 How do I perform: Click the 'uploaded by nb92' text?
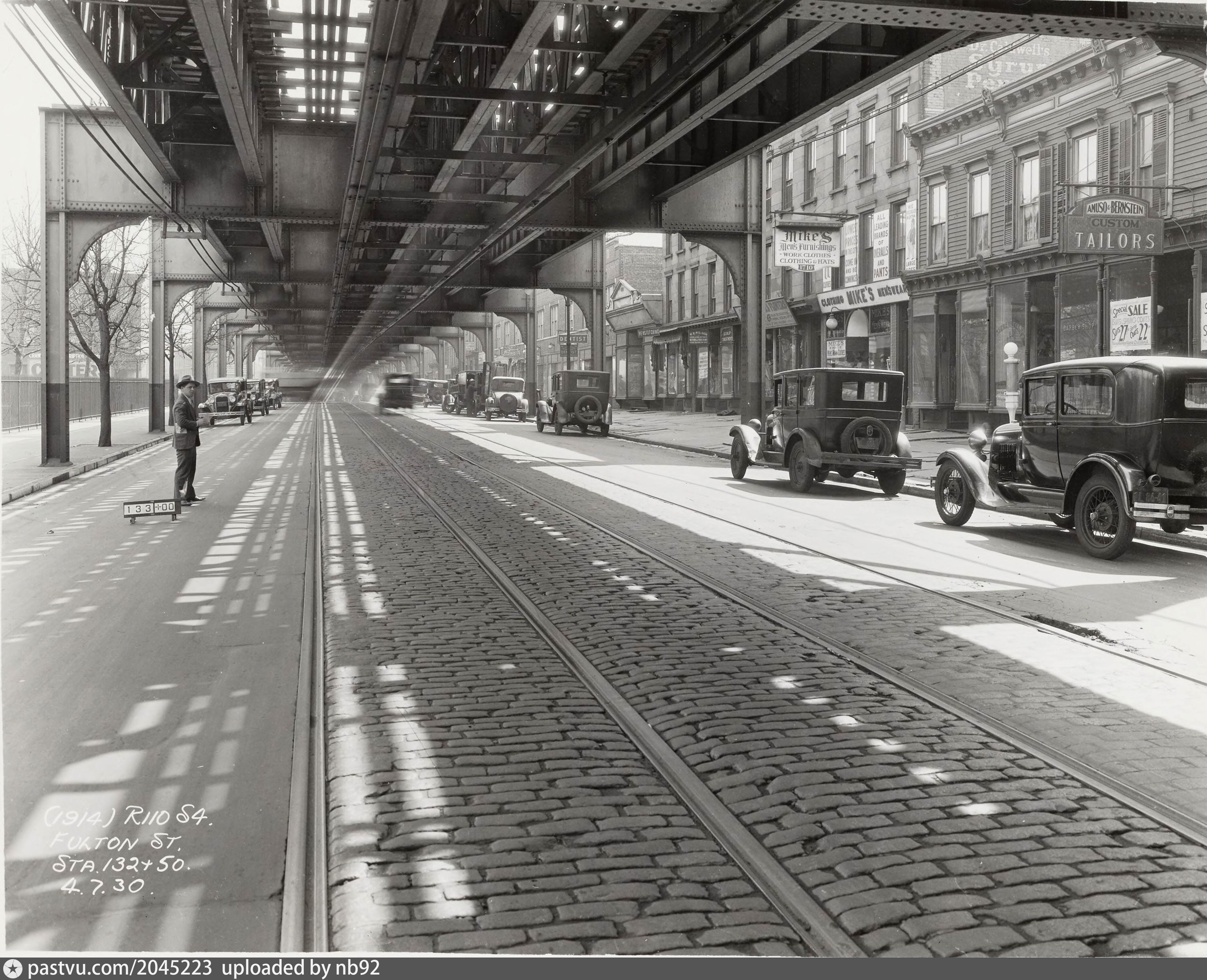pos(300,969)
